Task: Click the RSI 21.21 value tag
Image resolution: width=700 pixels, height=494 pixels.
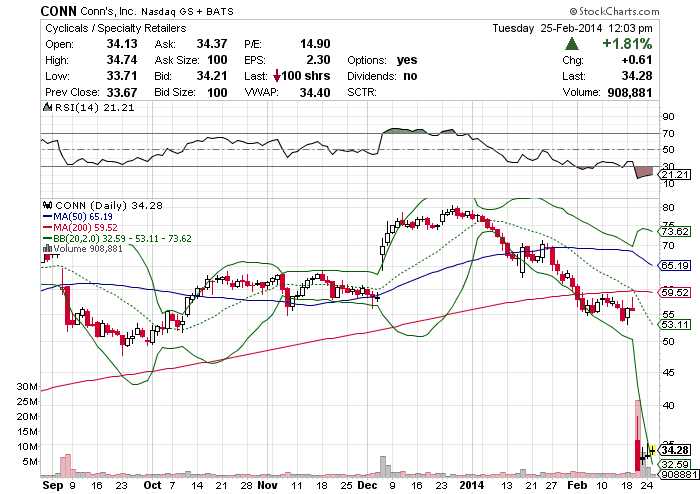Action: (x=675, y=174)
